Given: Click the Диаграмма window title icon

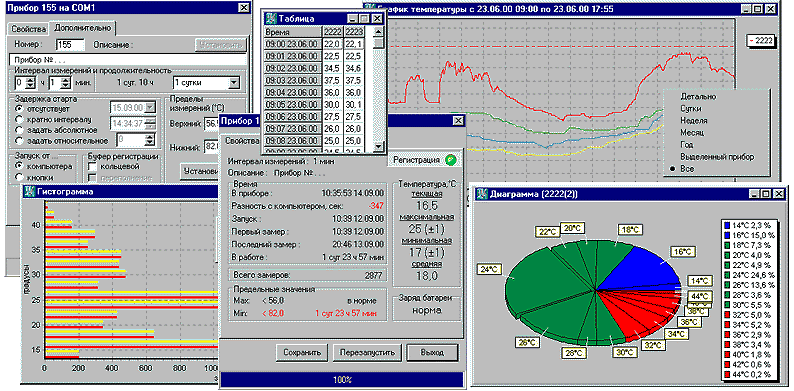Looking at the screenshot, I should [481, 193].
